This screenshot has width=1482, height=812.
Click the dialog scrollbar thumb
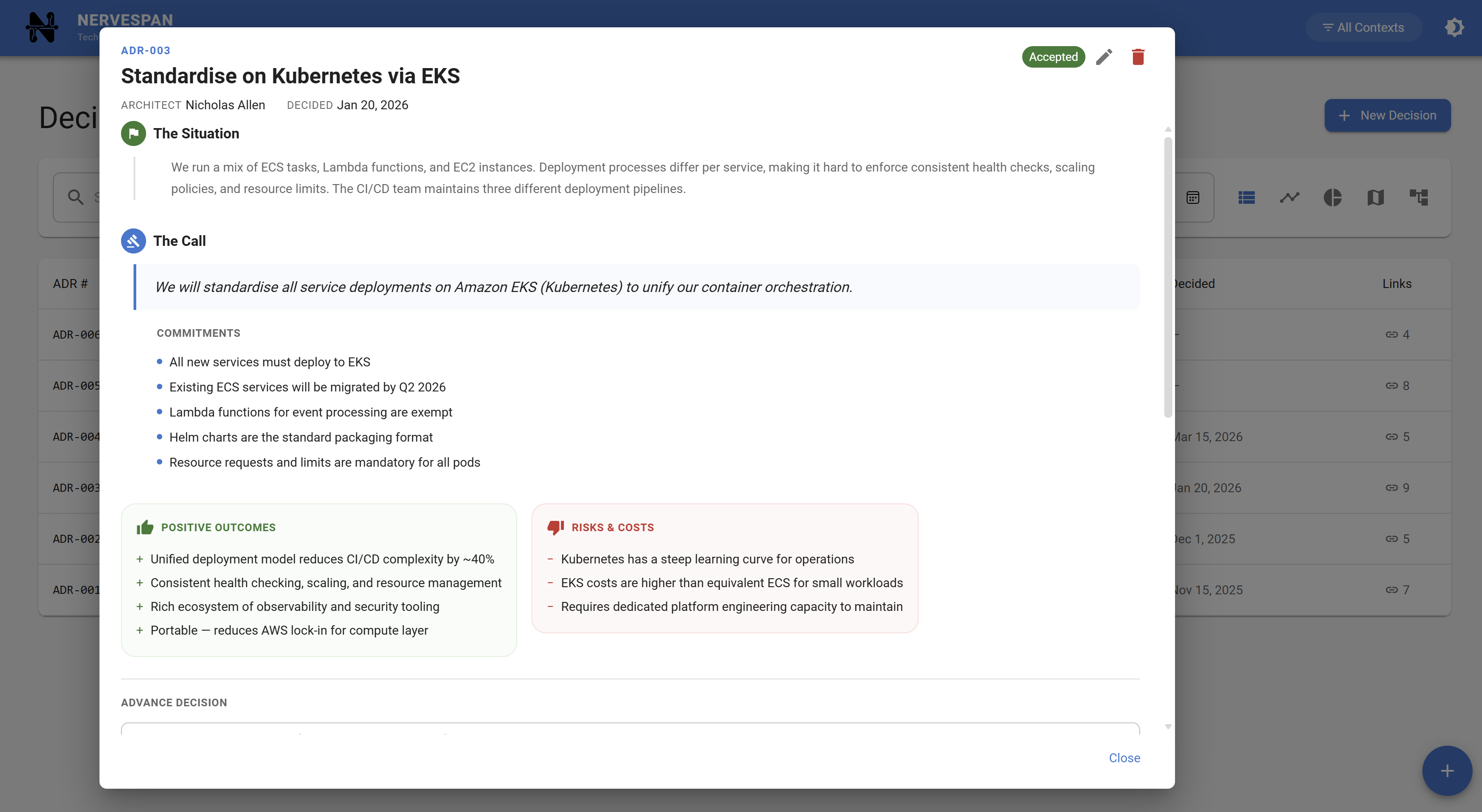coord(1168,277)
